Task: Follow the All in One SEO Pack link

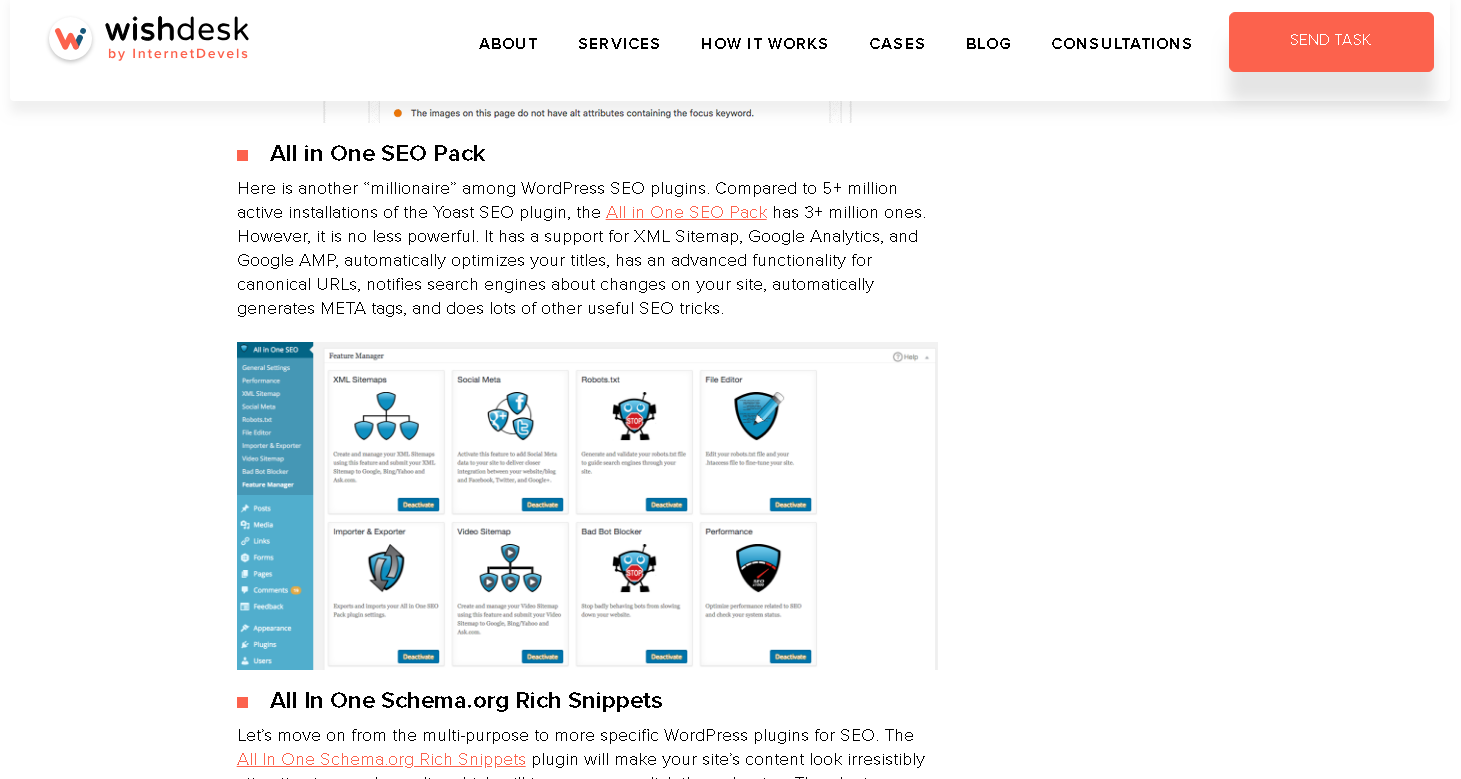Action: pyautogui.click(x=686, y=212)
